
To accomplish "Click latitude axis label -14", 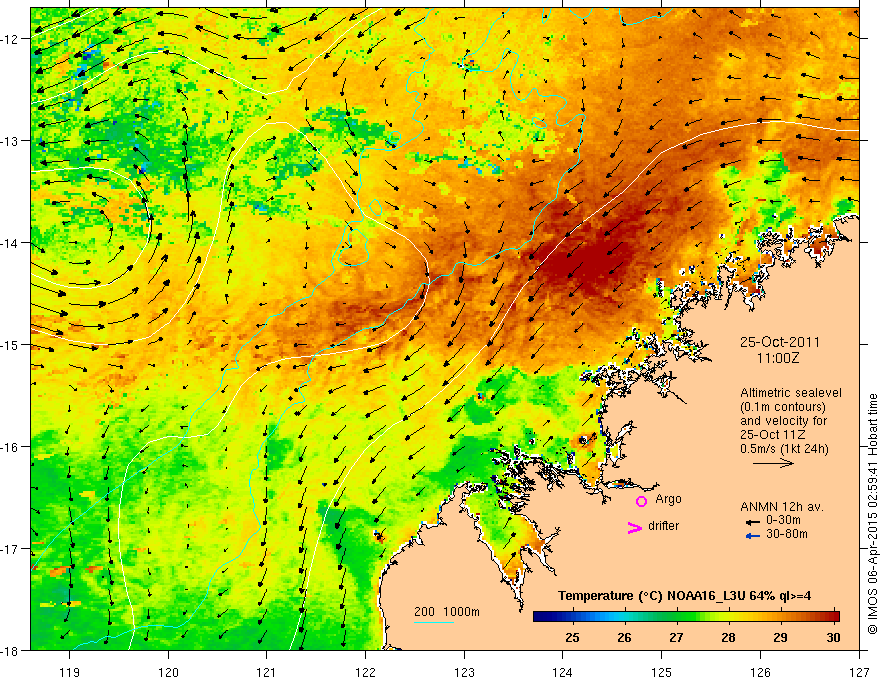I will pyautogui.click(x=10, y=243).
